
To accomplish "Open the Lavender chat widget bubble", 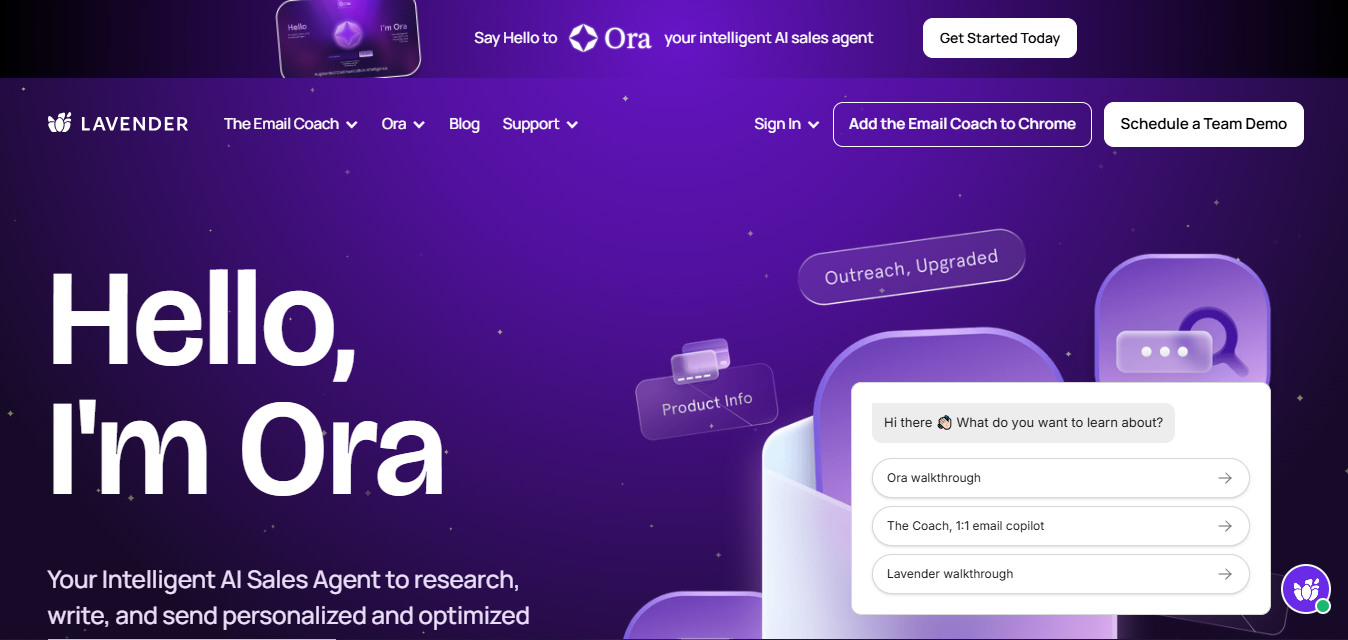I will tap(1306, 589).
